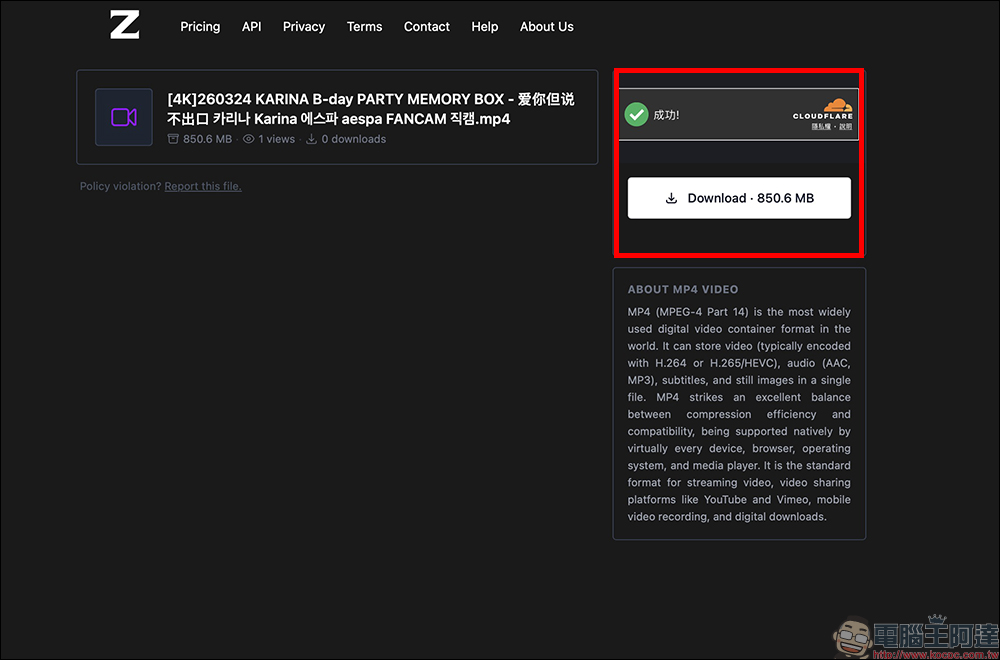Navigate to the Contact page

click(427, 27)
